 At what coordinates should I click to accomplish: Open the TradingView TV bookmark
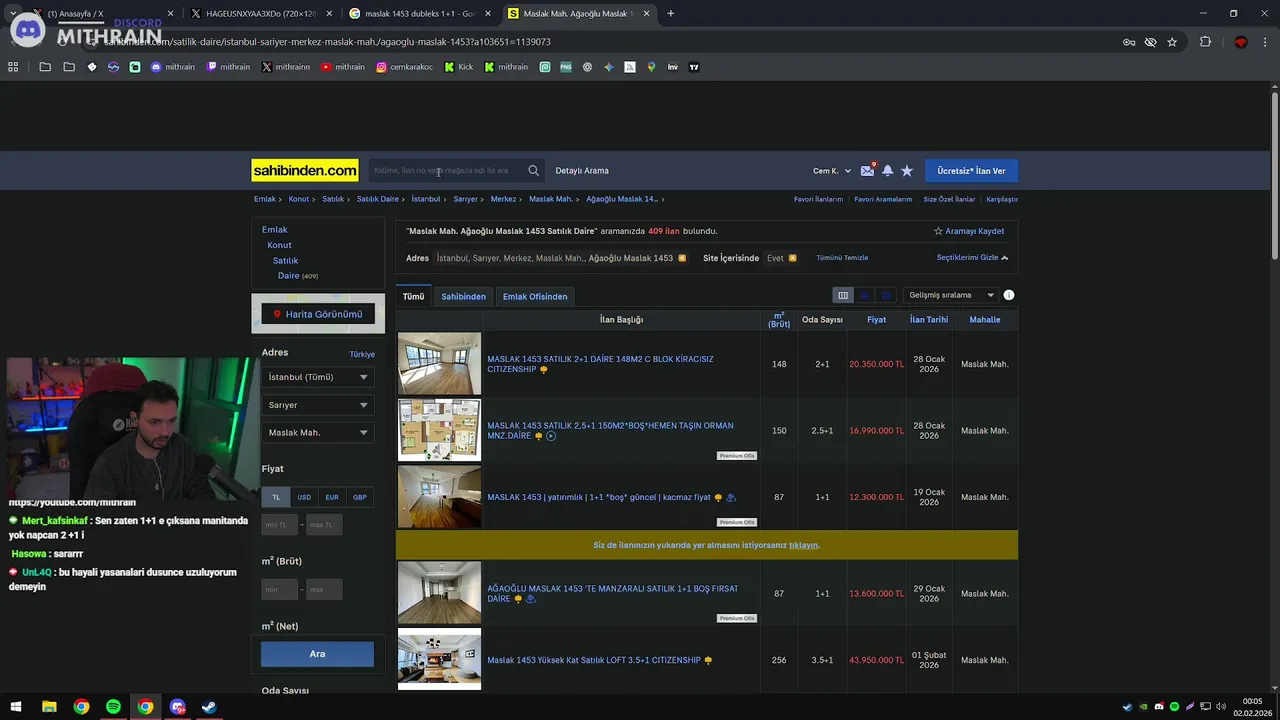(694, 67)
